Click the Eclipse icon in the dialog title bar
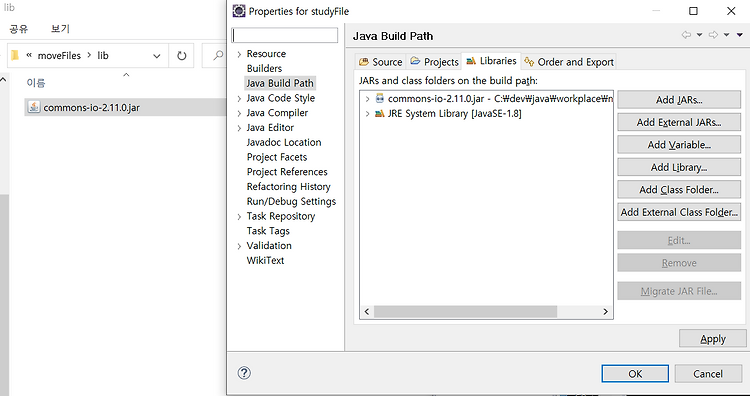 tap(239, 11)
